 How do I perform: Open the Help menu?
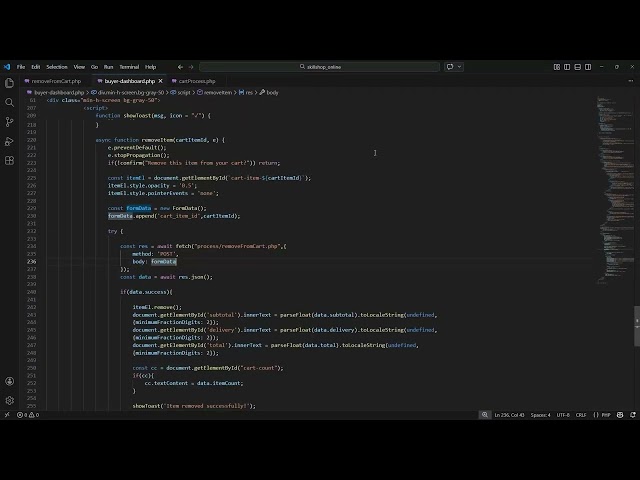tap(150, 67)
